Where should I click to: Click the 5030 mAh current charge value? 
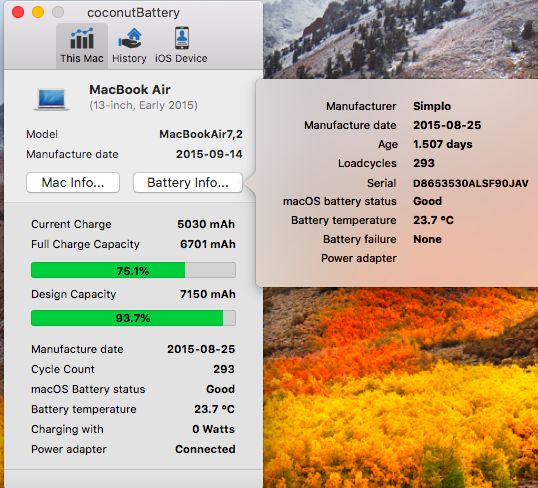(x=206, y=224)
